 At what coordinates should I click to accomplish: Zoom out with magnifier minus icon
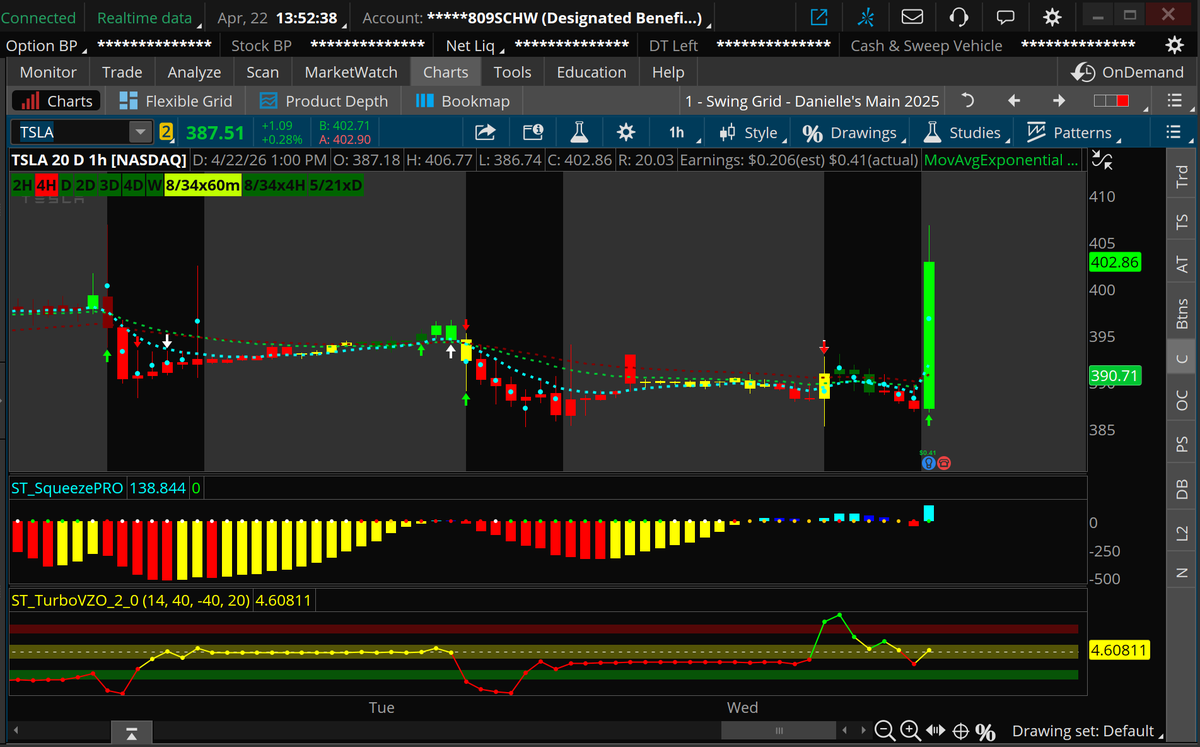click(885, 731)
